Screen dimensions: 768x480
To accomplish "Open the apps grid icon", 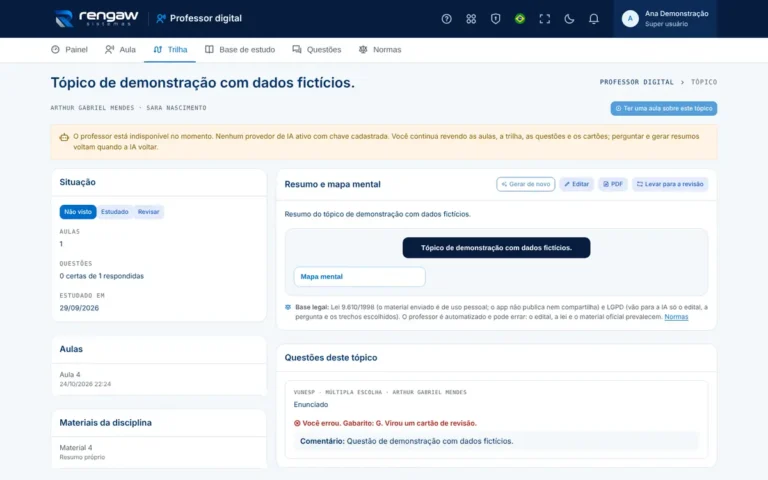I will point(471,19).
